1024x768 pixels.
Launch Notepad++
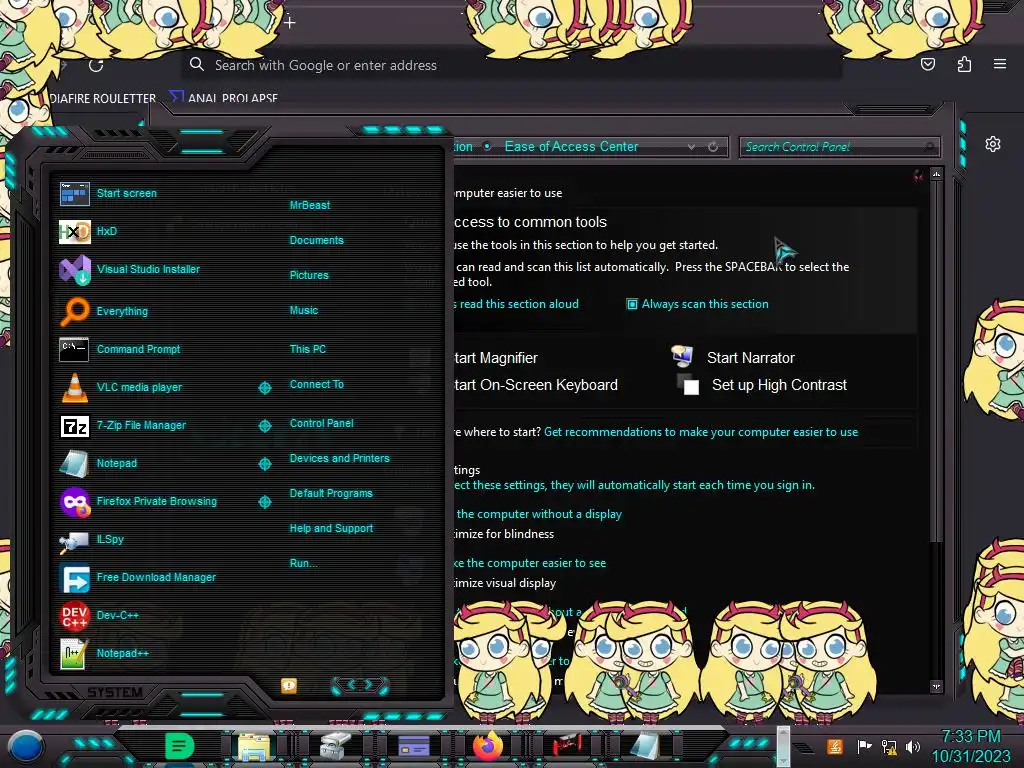[104, 653]
